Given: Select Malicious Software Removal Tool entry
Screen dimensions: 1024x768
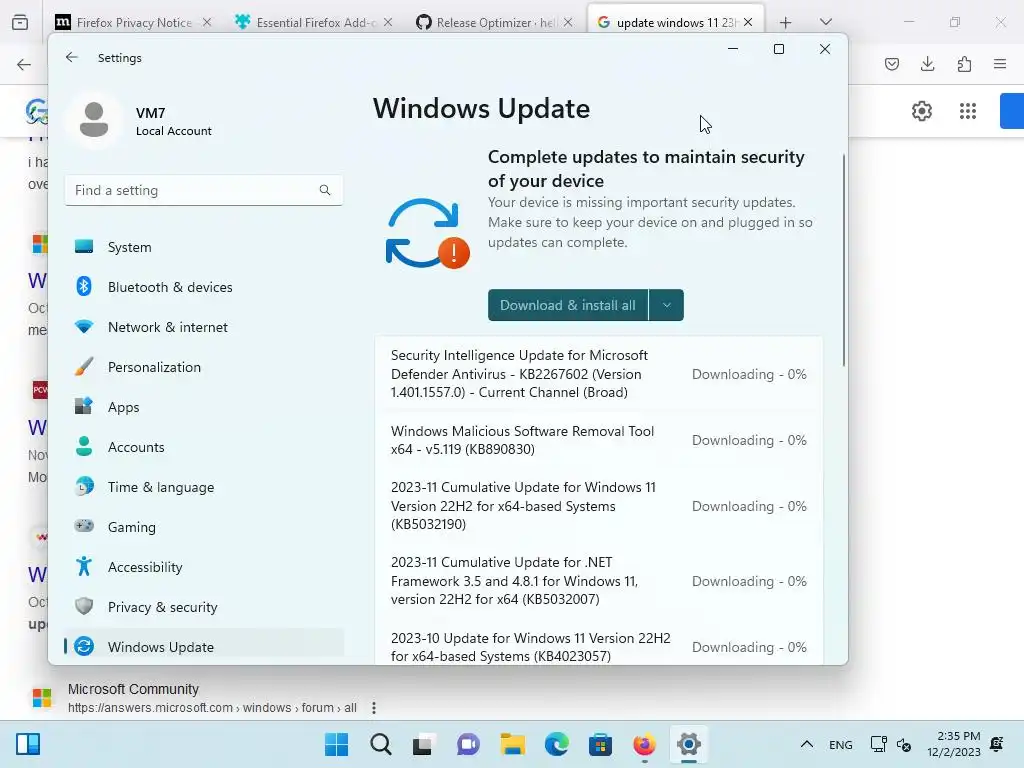Looking at the screenshot, I should (599, 440).
